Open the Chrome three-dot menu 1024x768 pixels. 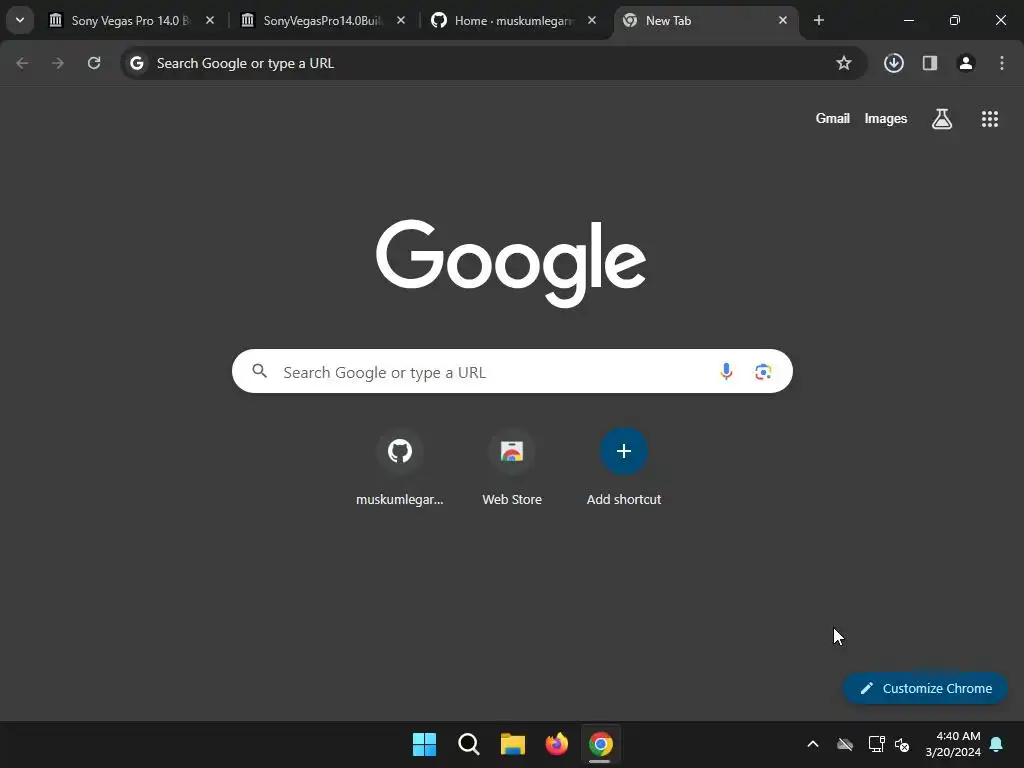(x=1002, y=63)
